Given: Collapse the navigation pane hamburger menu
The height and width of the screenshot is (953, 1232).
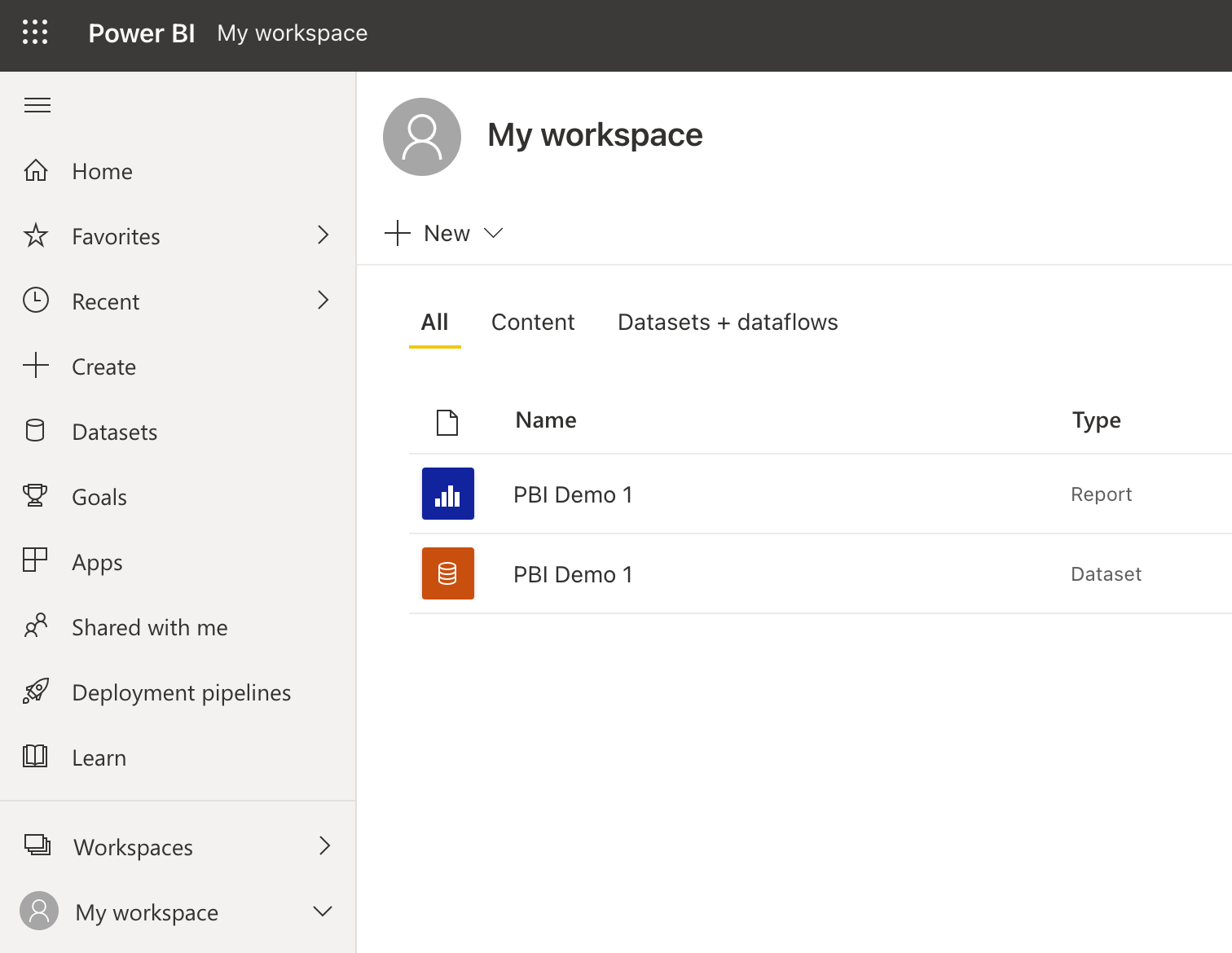Looking at the screenshot, I should 37,105.
